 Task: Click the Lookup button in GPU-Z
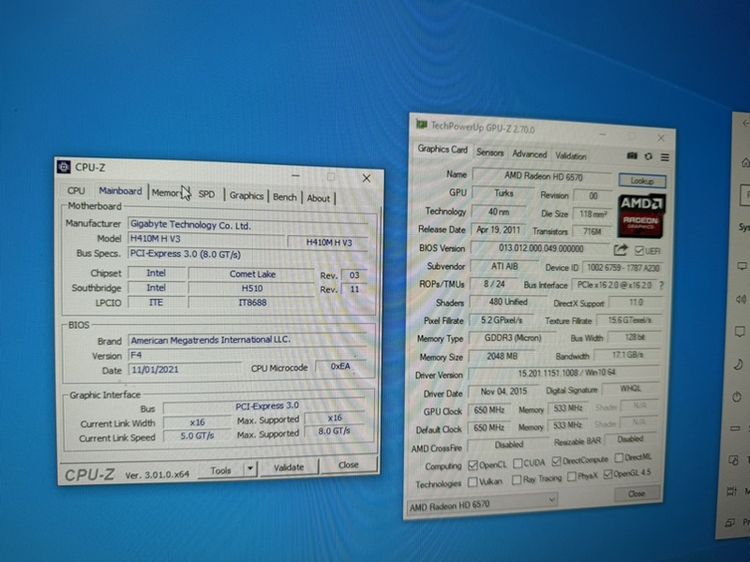point(642,181)
